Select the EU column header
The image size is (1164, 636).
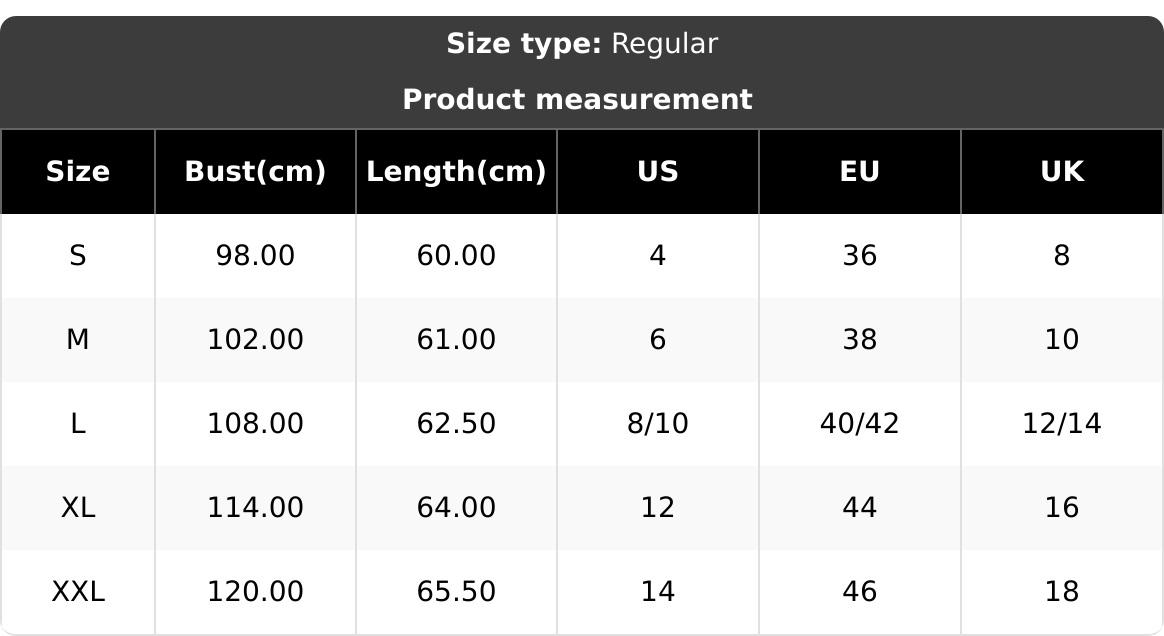point(860,172)
